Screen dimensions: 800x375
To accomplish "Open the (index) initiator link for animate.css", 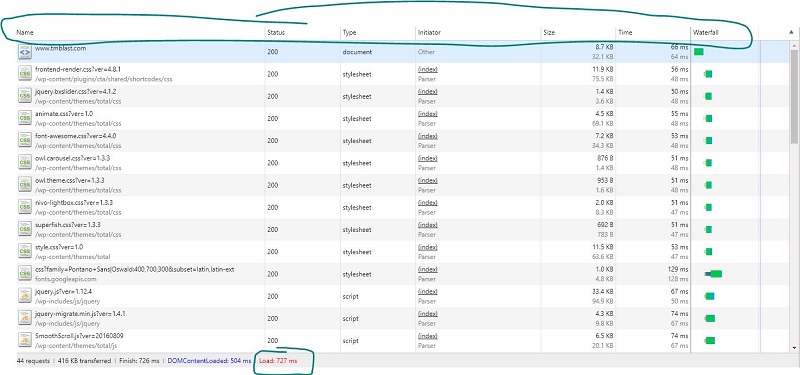I will tap(428, 114).
